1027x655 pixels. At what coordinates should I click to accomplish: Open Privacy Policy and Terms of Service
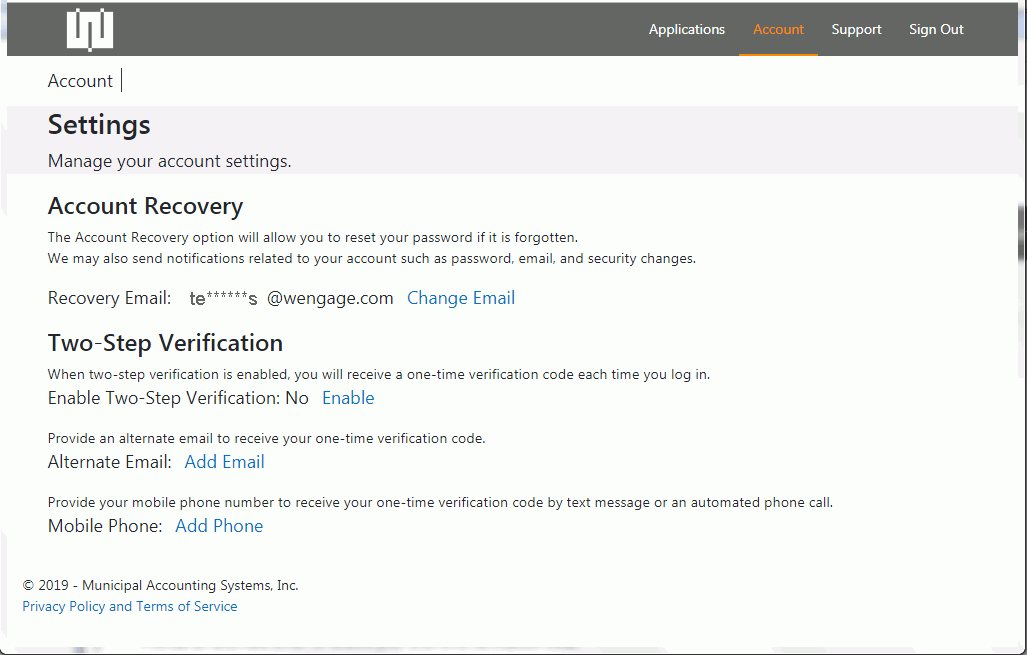pos(130,606)
